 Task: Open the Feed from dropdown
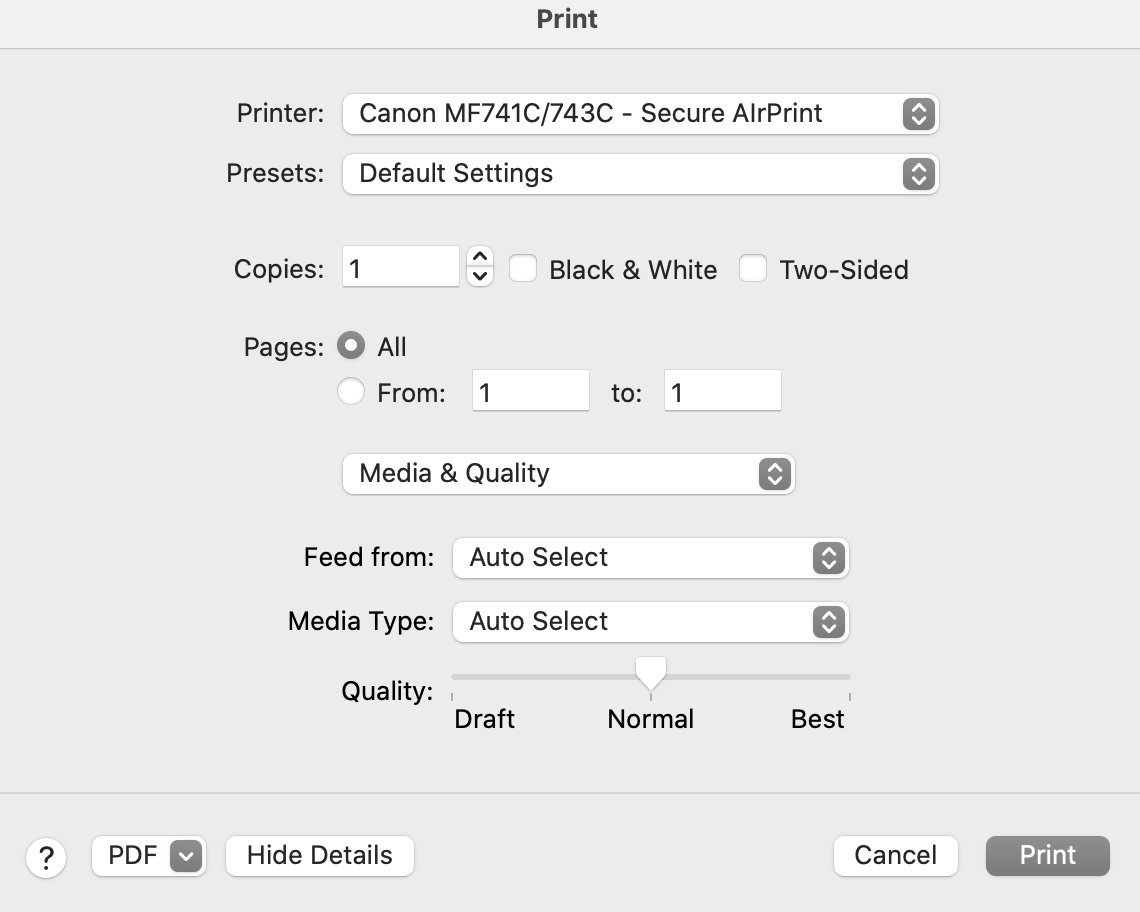click(x=650, y=558)
